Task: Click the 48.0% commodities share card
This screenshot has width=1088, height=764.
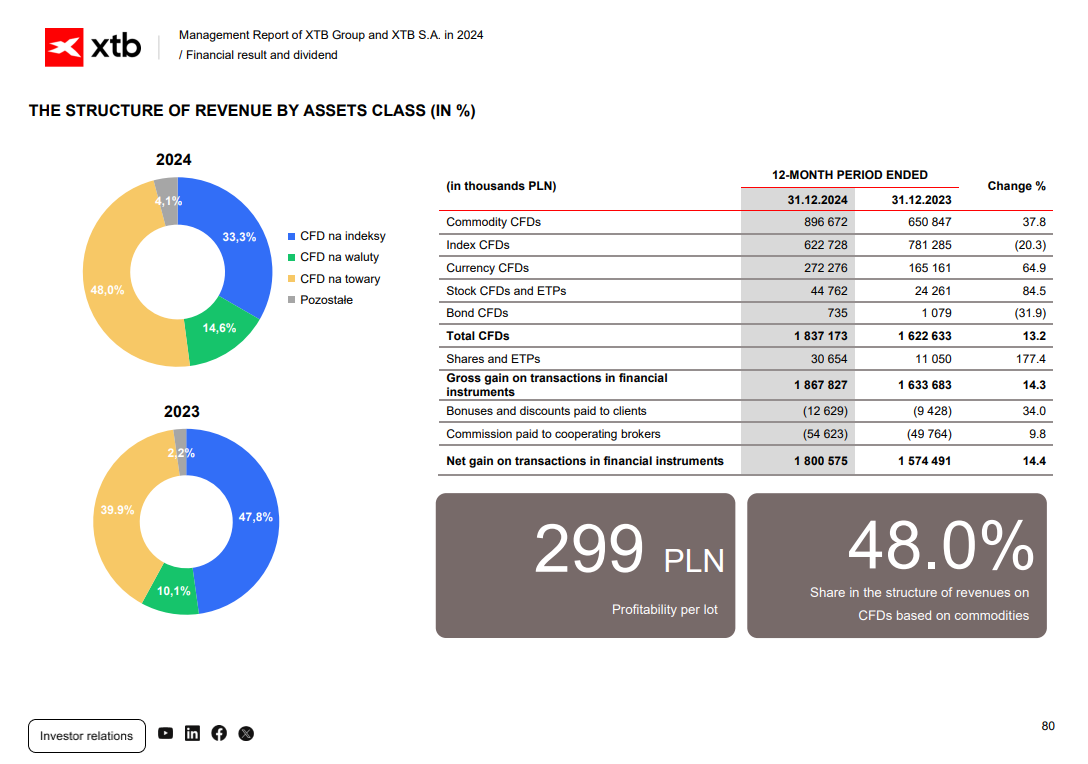Action: tap(896, 566)
